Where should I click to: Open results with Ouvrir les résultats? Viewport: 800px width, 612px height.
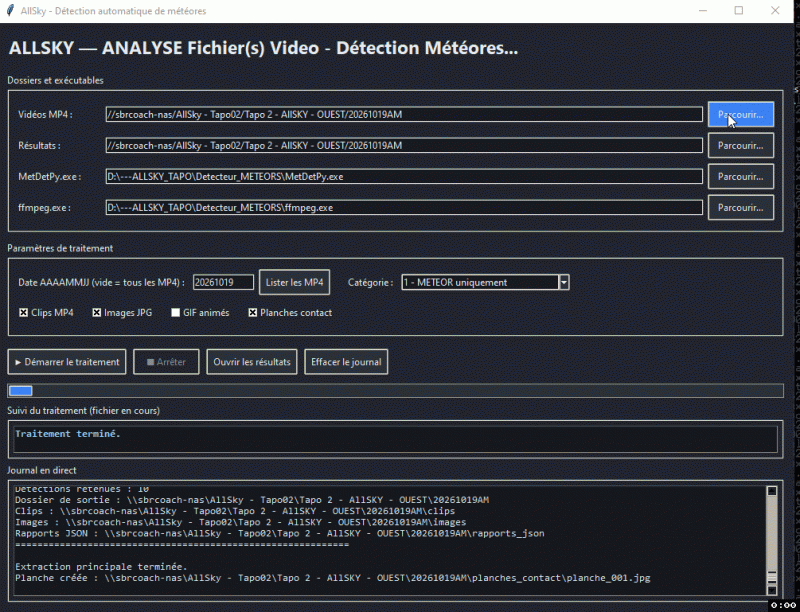tap(252, 362)
